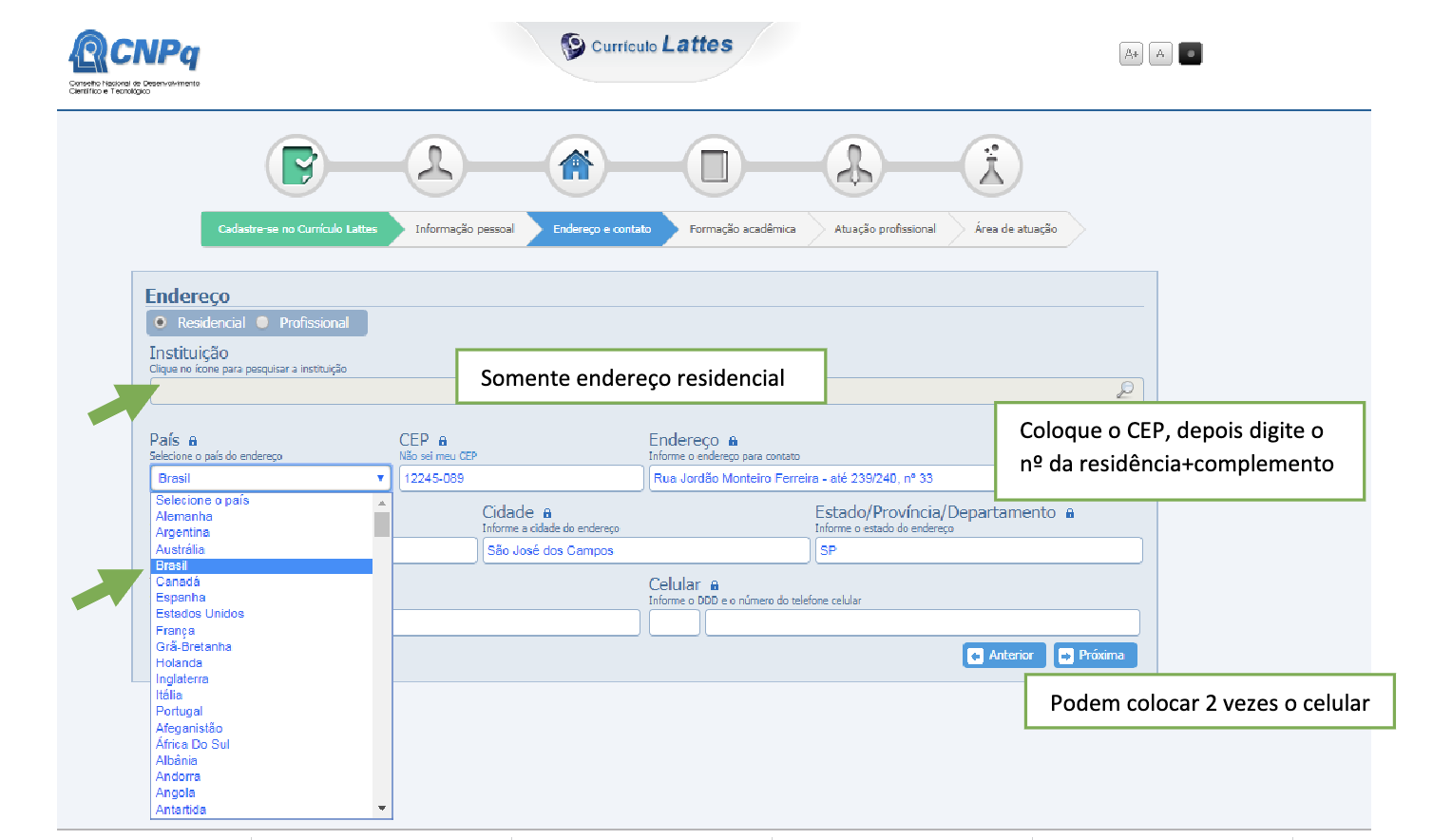
Task: Click the personal information person icon
Action: pos(435,165)
